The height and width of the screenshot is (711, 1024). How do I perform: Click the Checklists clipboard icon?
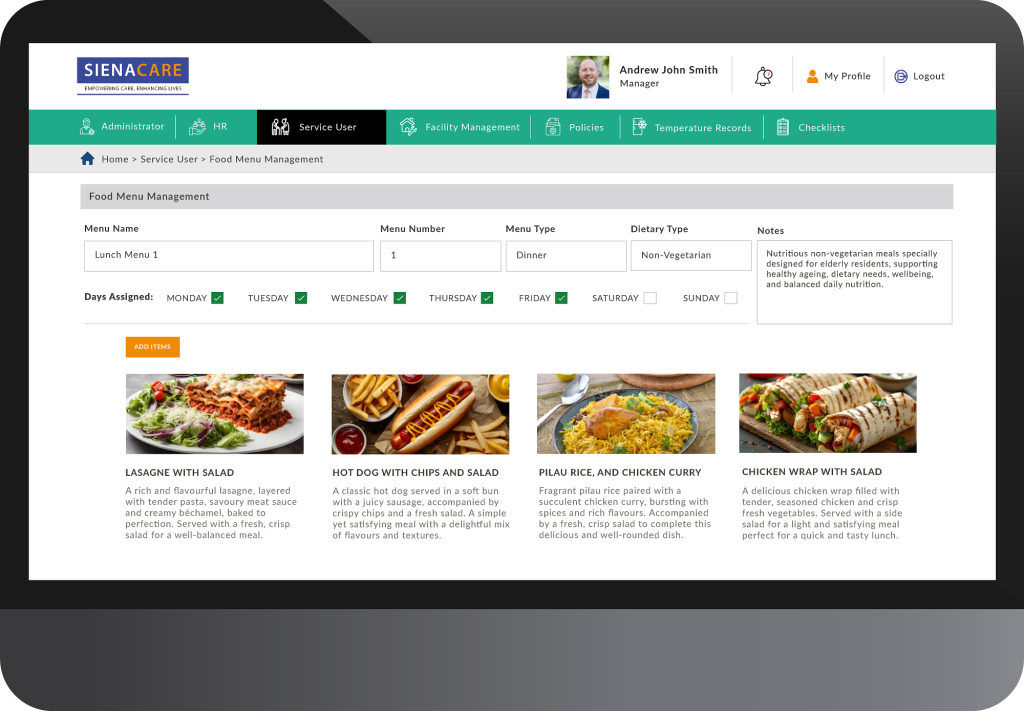782,127
